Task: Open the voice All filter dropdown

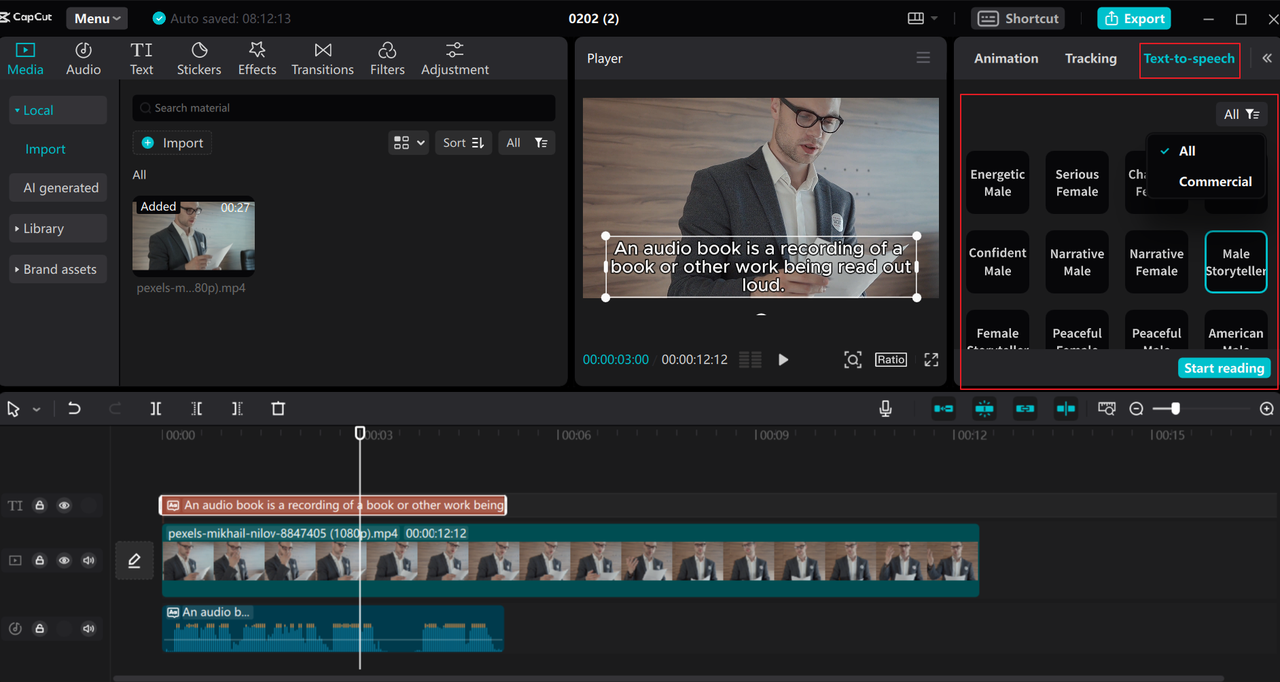Action: (1241, 114)
